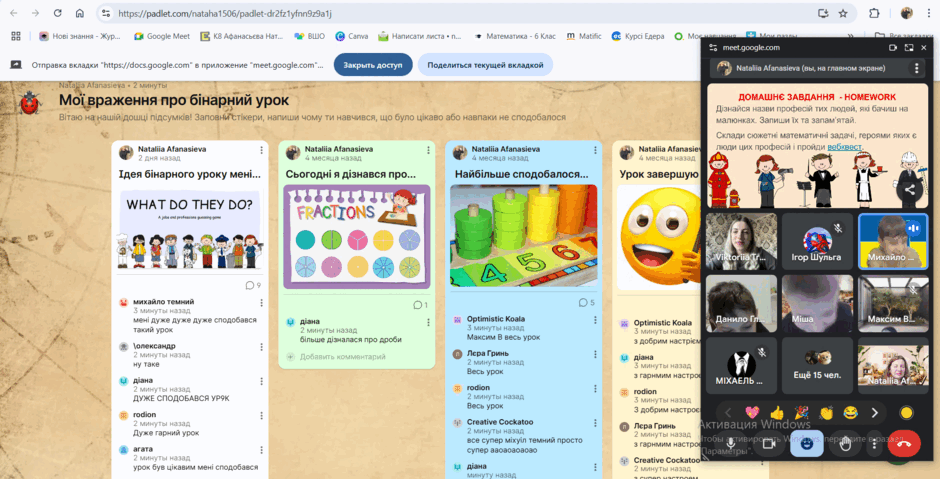940x479 pixels.
Task: Click the Padlet ladybug logo icon
Action: click(28, 103)
